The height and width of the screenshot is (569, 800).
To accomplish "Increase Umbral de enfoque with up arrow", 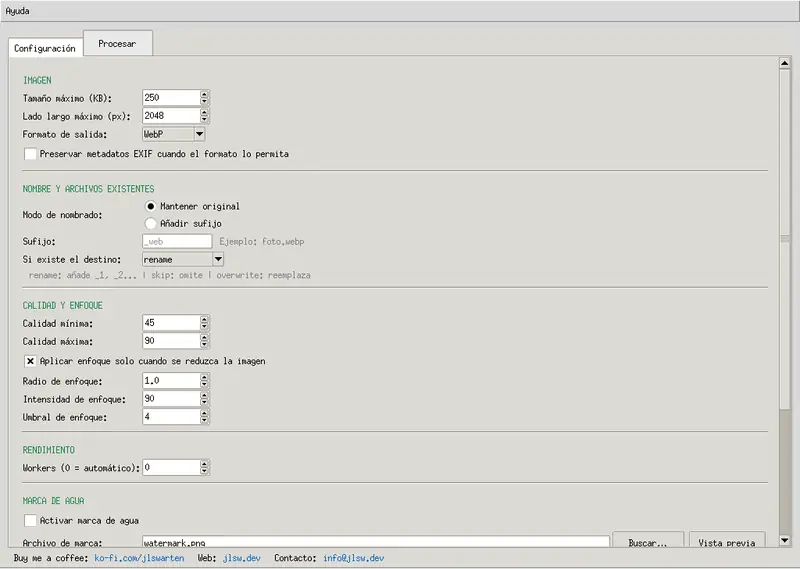I will [205, 413].
